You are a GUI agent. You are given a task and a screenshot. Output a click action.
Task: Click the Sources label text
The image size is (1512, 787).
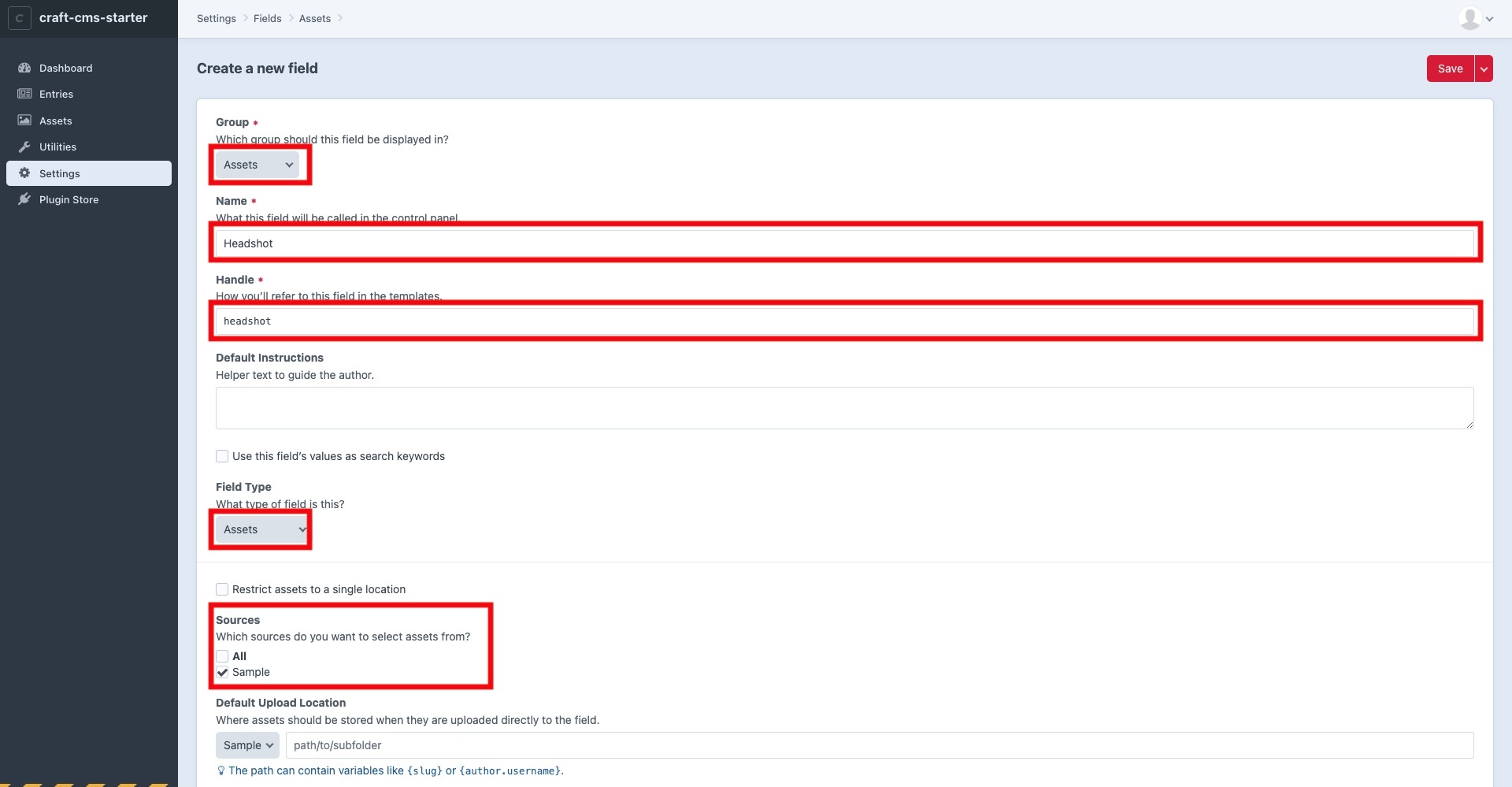[238, 620]
